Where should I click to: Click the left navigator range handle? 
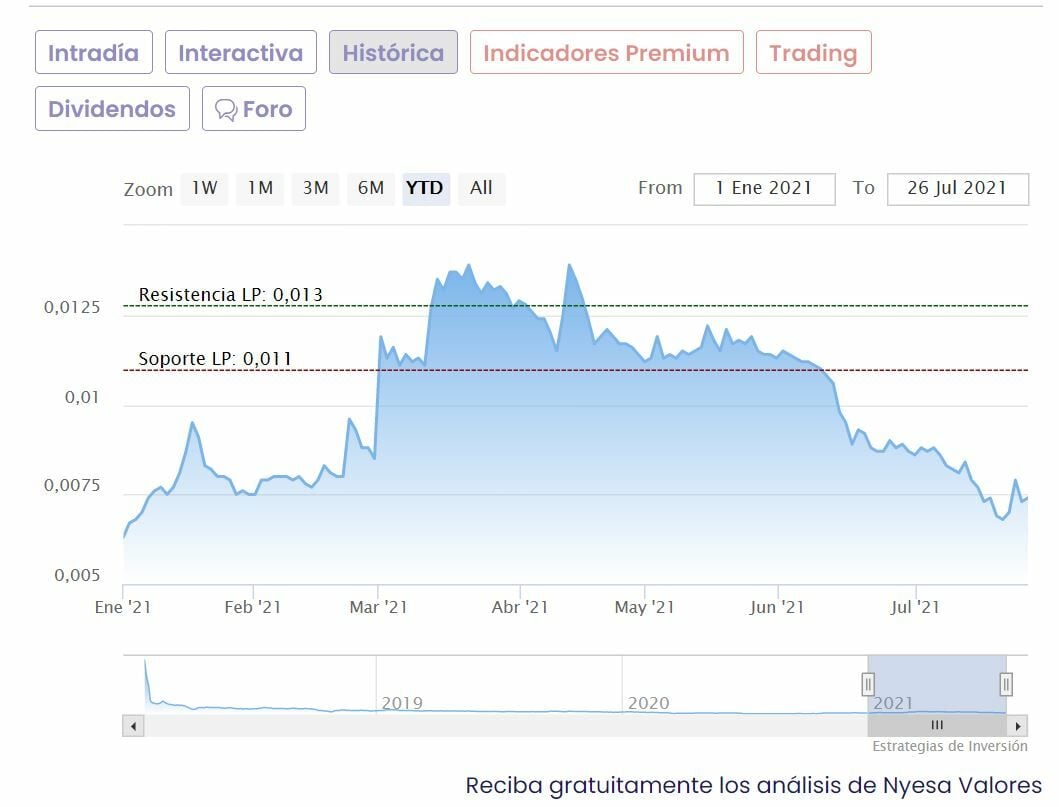point(868,684)
